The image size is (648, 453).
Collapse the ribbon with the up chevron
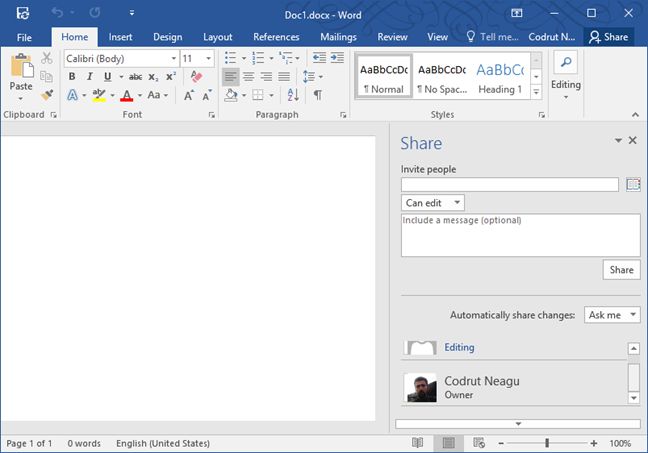click(635, 115)
